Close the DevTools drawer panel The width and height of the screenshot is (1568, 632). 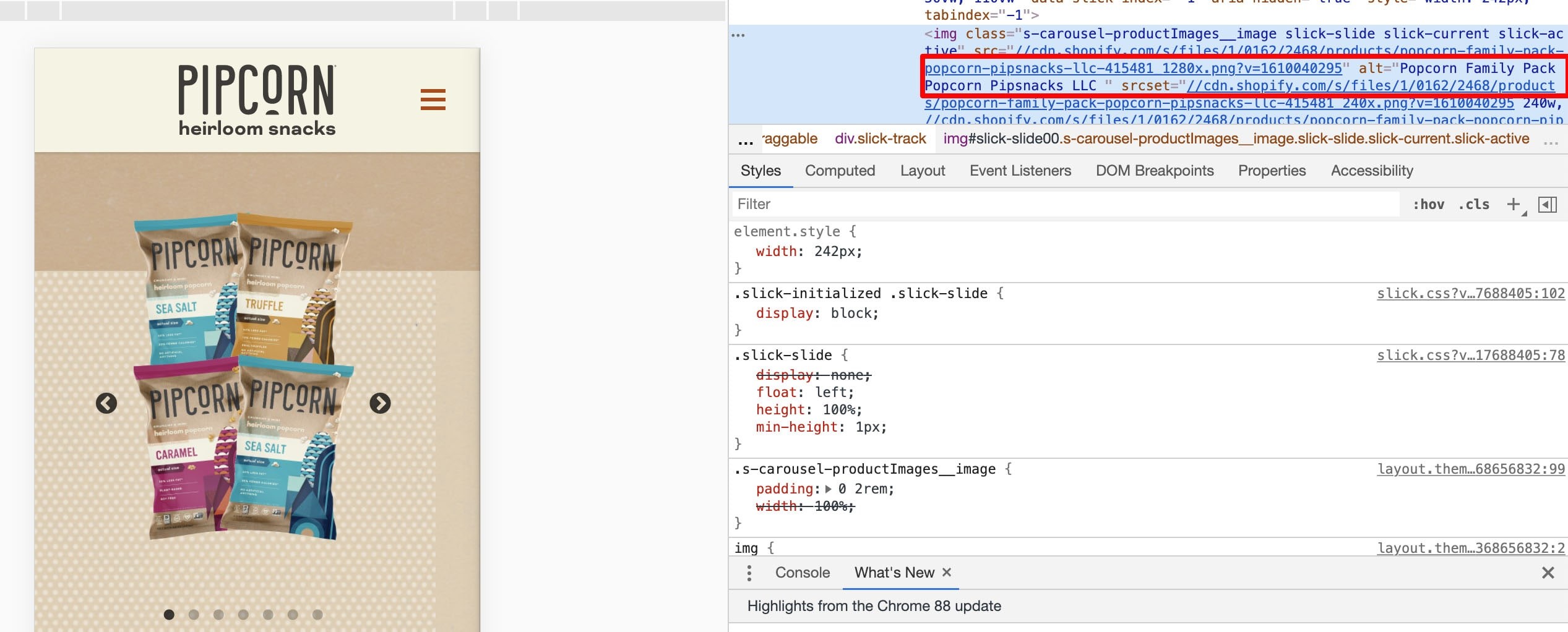point(1548,573)
